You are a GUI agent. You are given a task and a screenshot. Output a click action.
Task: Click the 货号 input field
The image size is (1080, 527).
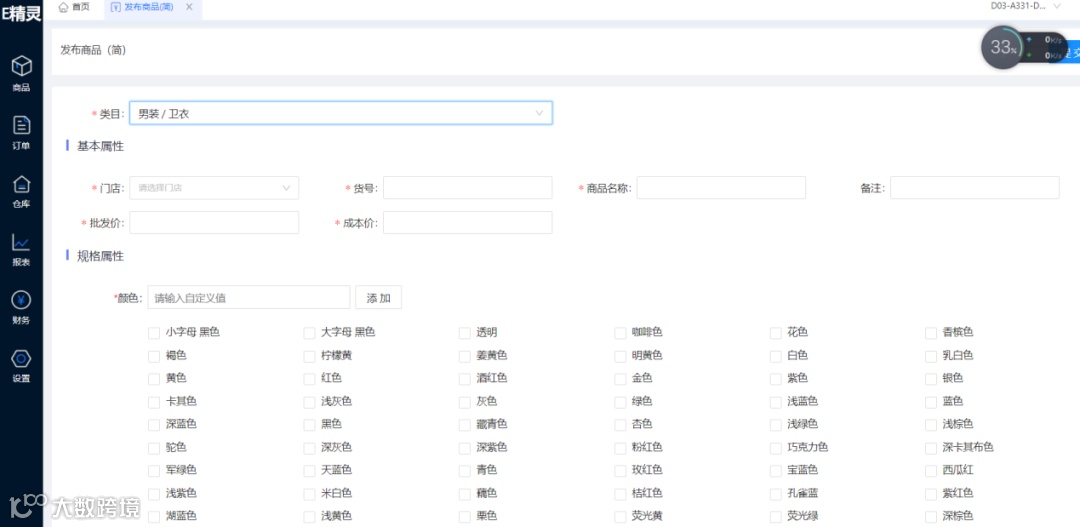468,187
